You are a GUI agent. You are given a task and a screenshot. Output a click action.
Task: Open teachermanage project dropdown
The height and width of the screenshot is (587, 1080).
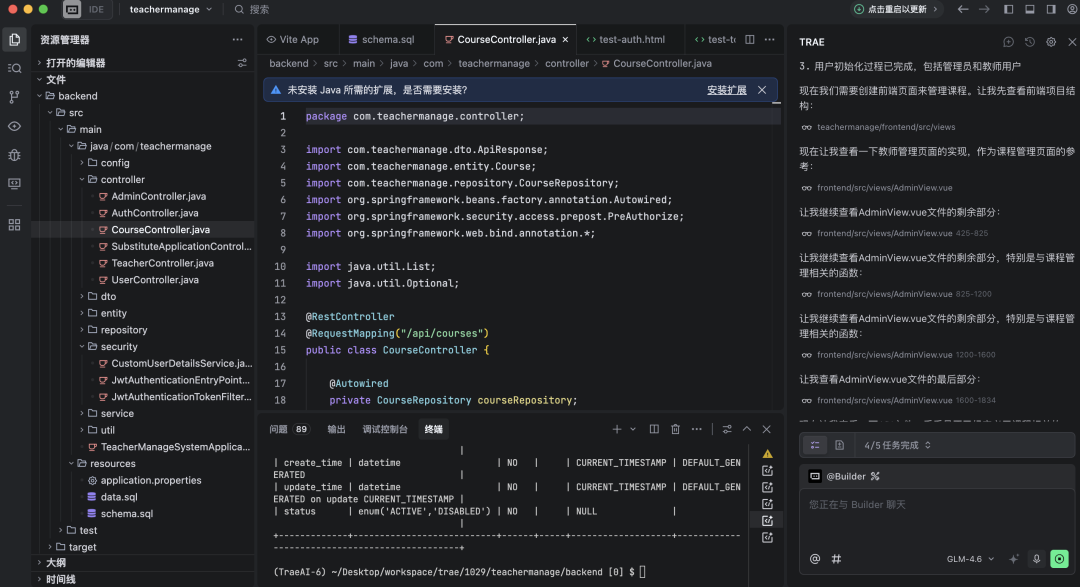171,10
